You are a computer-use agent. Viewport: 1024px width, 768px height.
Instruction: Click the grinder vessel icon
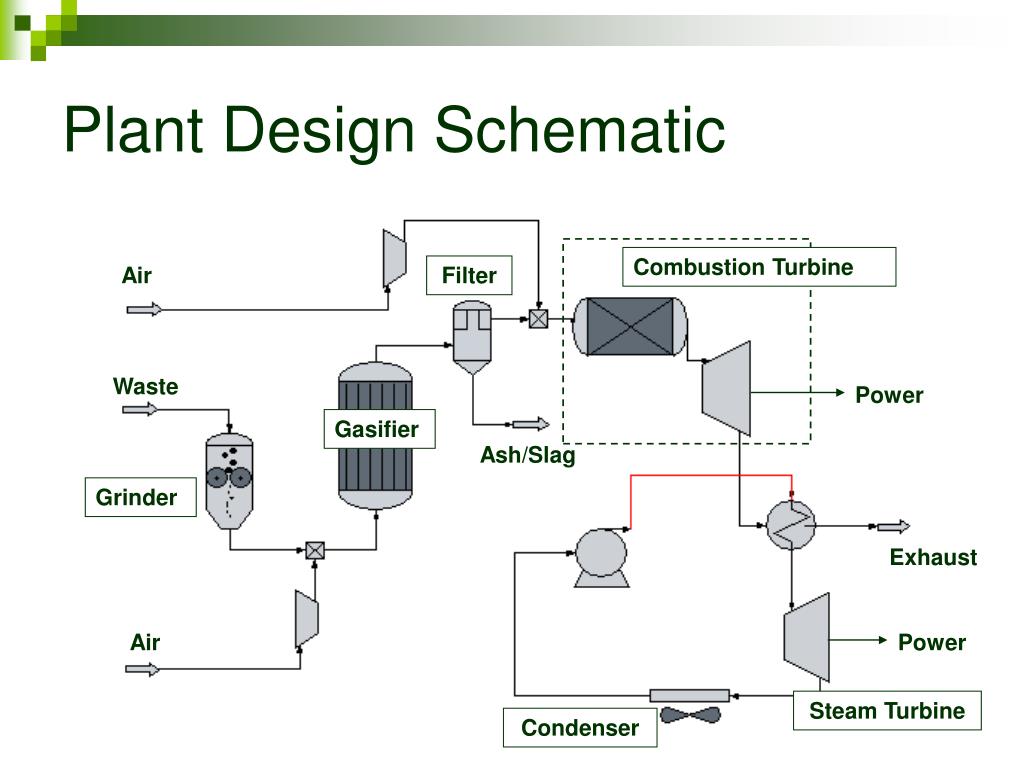tap(229, 481)
